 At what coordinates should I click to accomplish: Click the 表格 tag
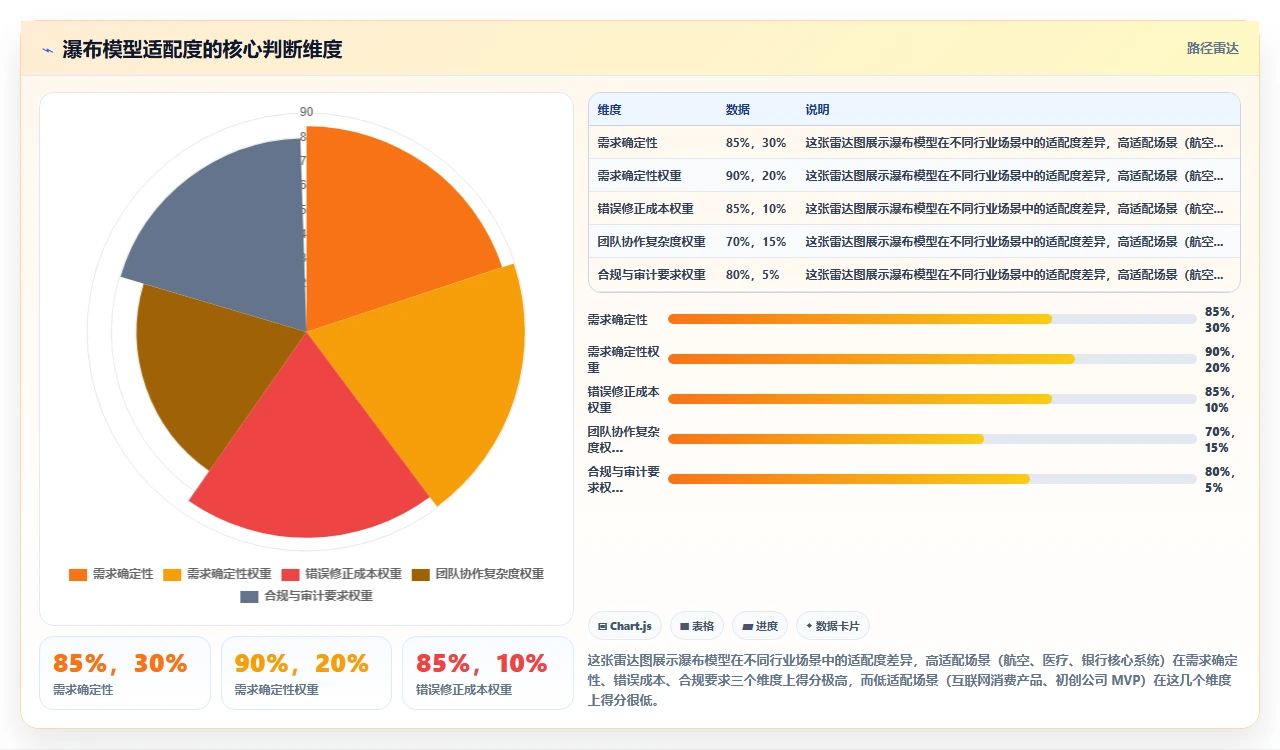[696, 626]
